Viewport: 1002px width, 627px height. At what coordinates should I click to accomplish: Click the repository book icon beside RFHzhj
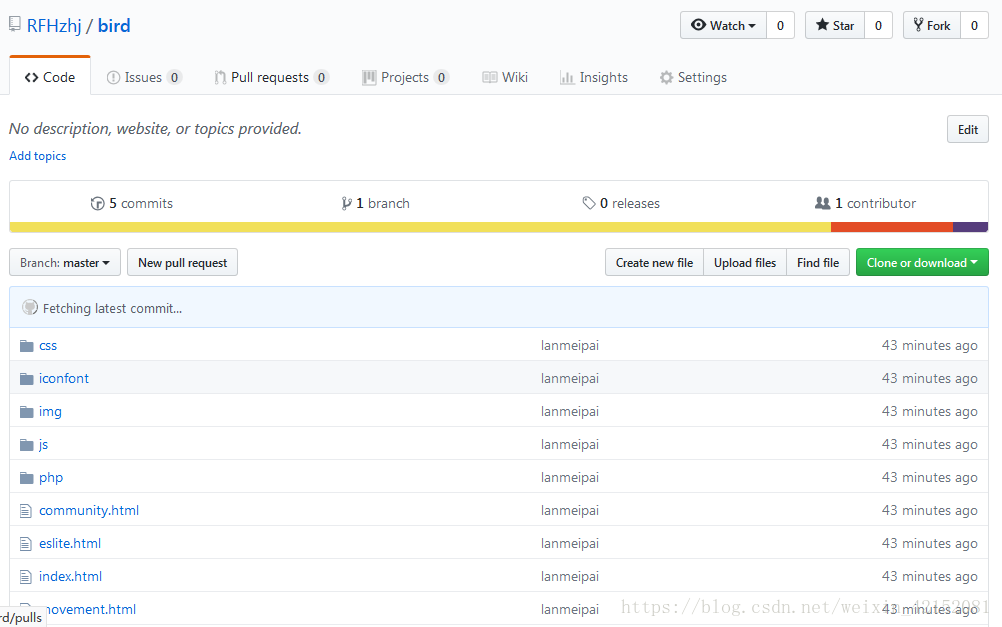[x=15, y=24]
